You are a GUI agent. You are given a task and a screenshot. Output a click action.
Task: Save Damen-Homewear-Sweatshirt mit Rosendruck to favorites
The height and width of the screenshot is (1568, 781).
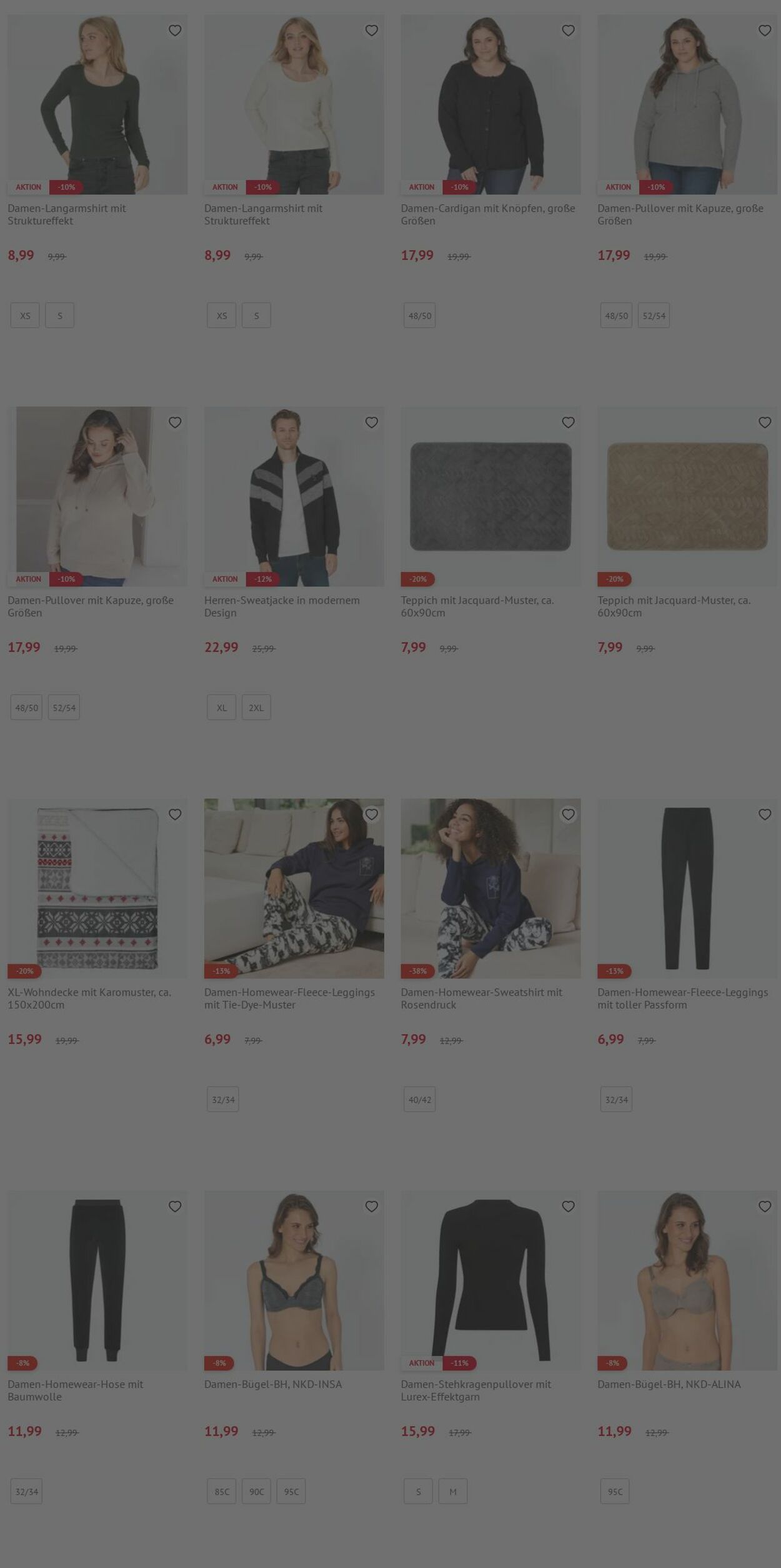pos(568,814)
